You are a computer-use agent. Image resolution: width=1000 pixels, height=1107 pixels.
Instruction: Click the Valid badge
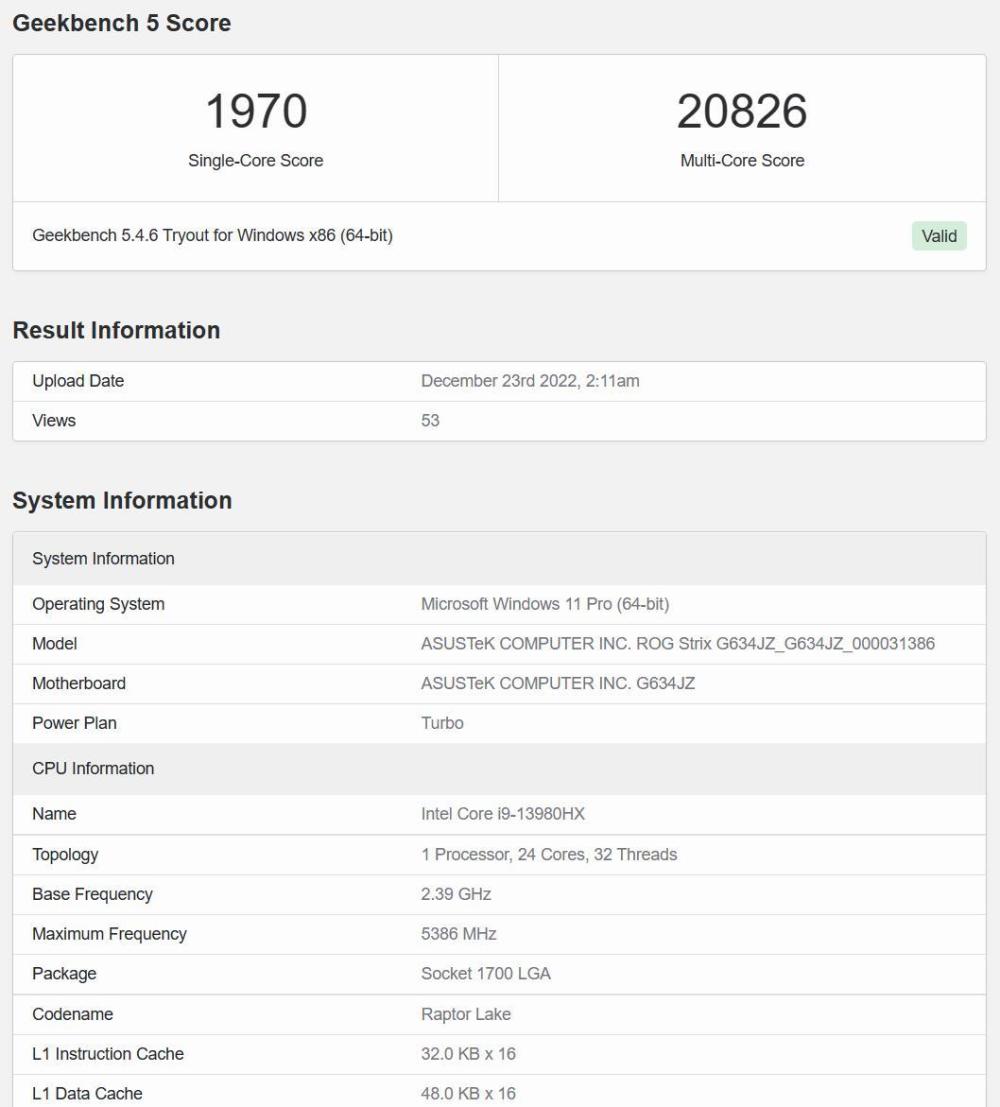[x=939, y=236]
